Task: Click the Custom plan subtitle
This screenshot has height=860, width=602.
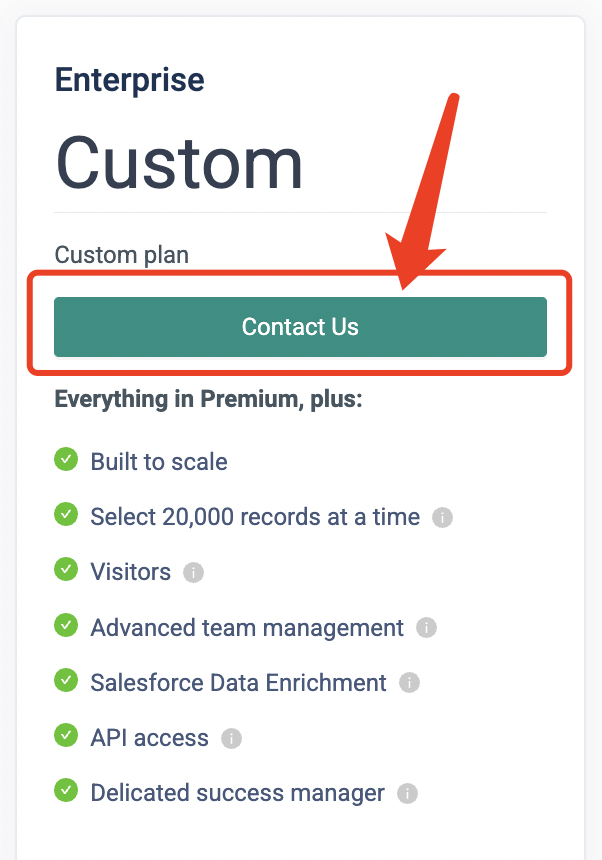Action: (121, 255)
